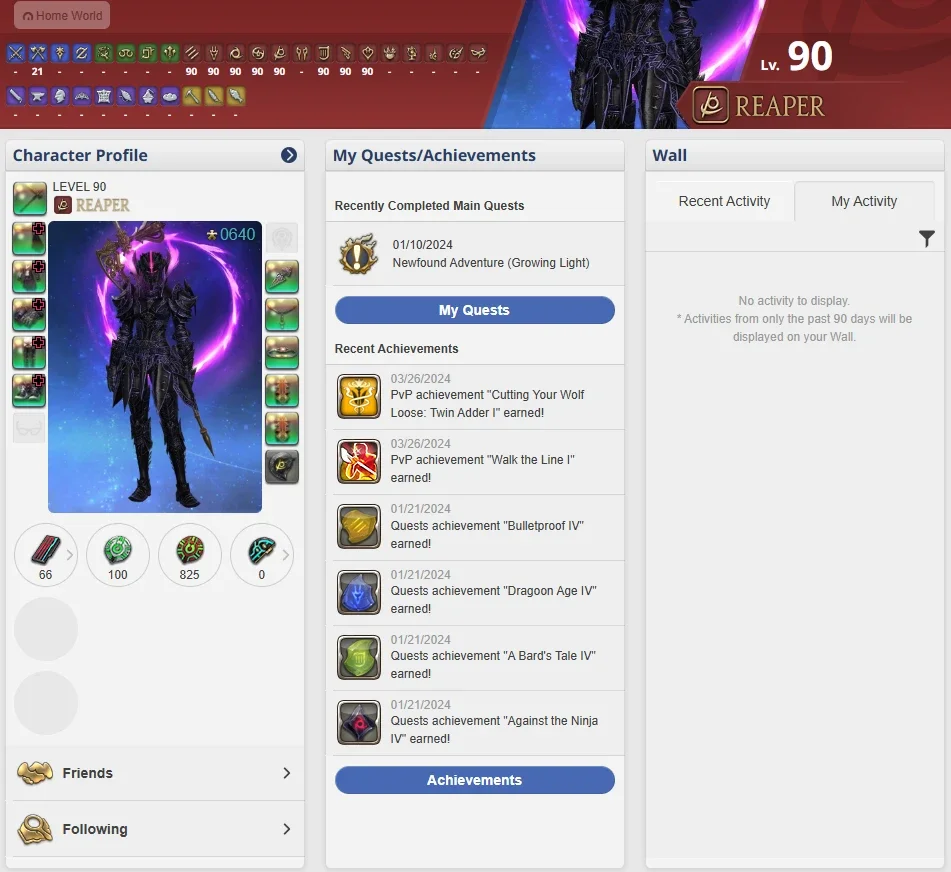
Task: Click the Reaper character portrait image
Action: point(155,367)
